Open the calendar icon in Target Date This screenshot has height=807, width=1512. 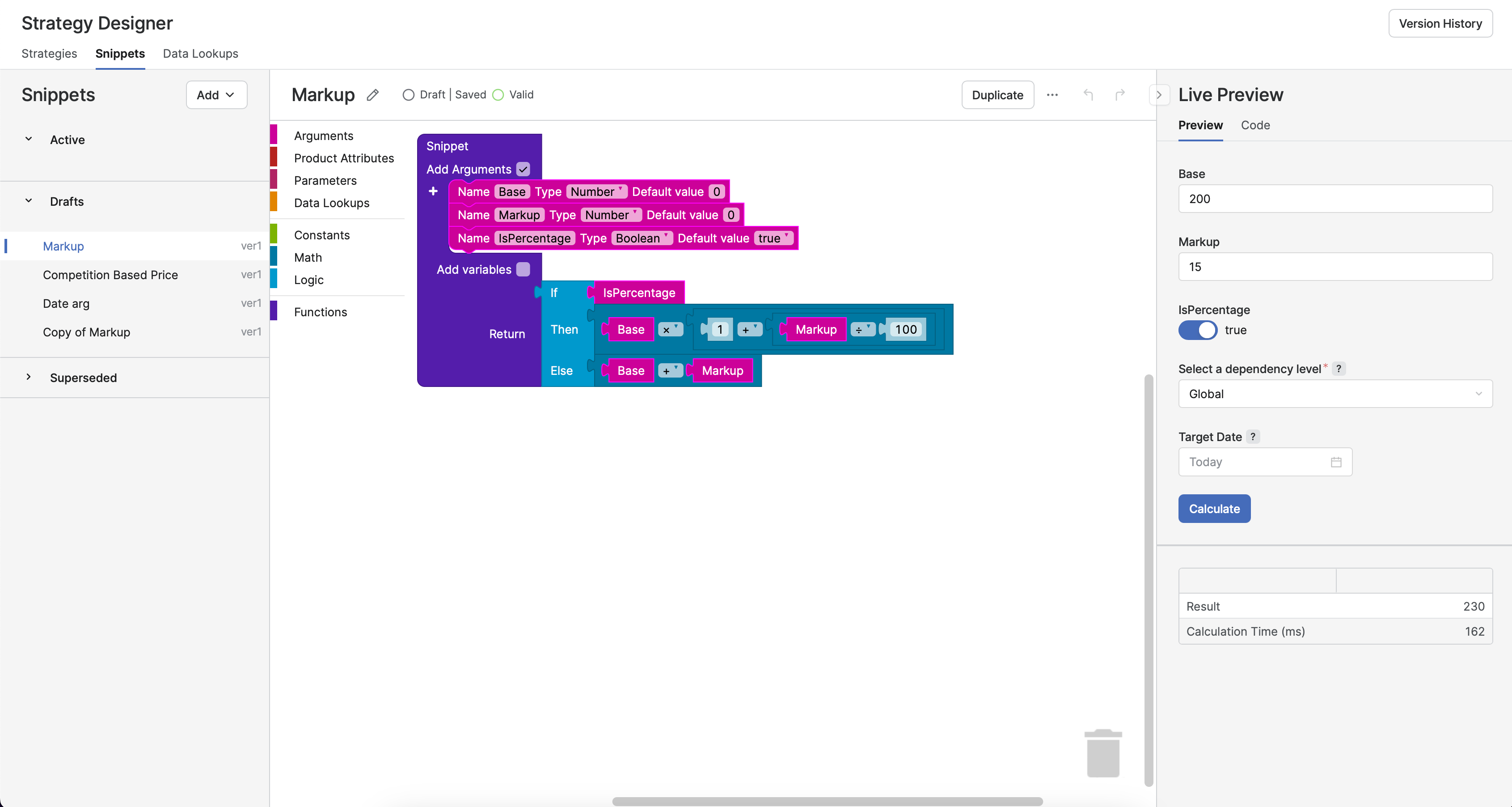click(x=1336, y=462)
